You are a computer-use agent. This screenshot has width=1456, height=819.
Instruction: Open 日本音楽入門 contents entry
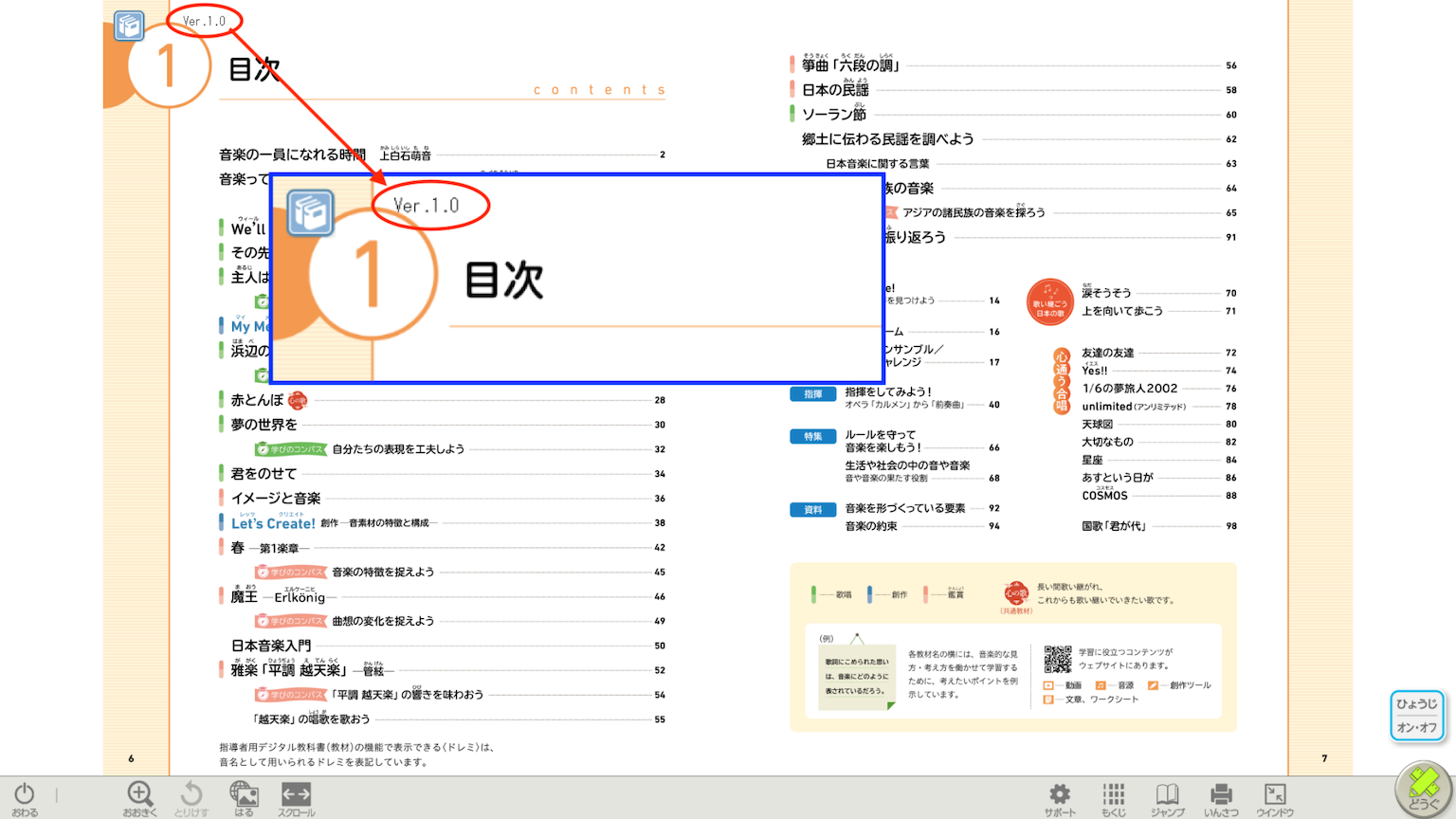pyautogui.click(x=270, y=646)
